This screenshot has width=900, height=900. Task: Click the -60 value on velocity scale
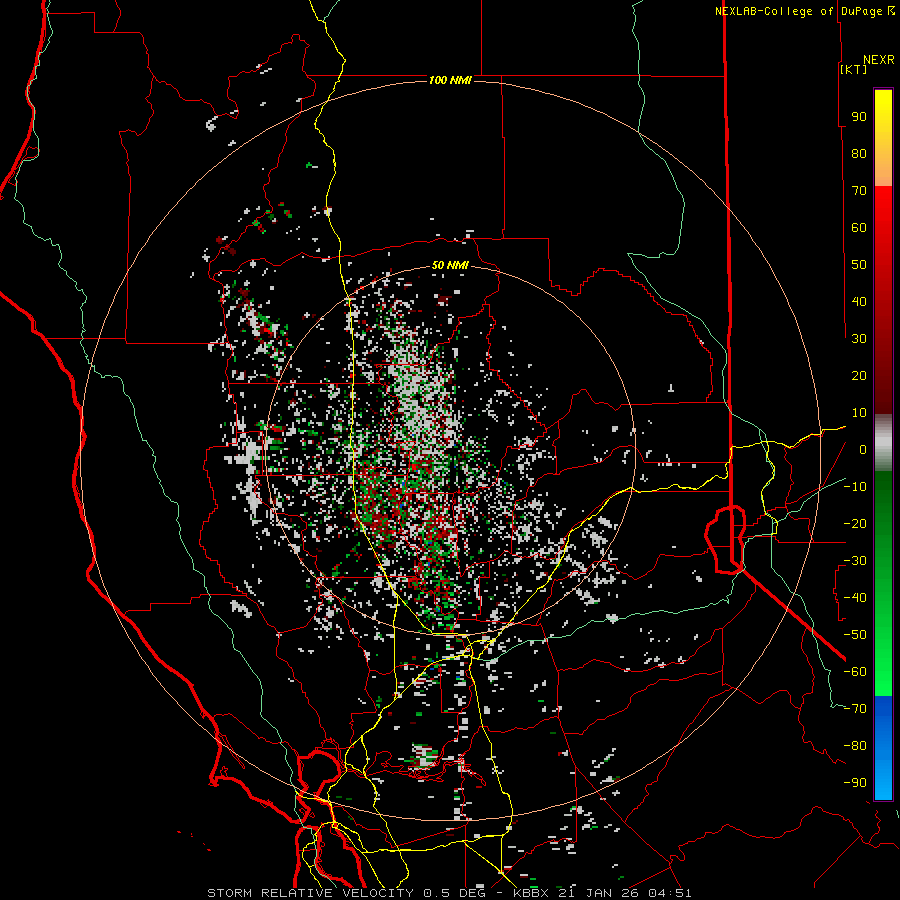(x=855, y=672)
